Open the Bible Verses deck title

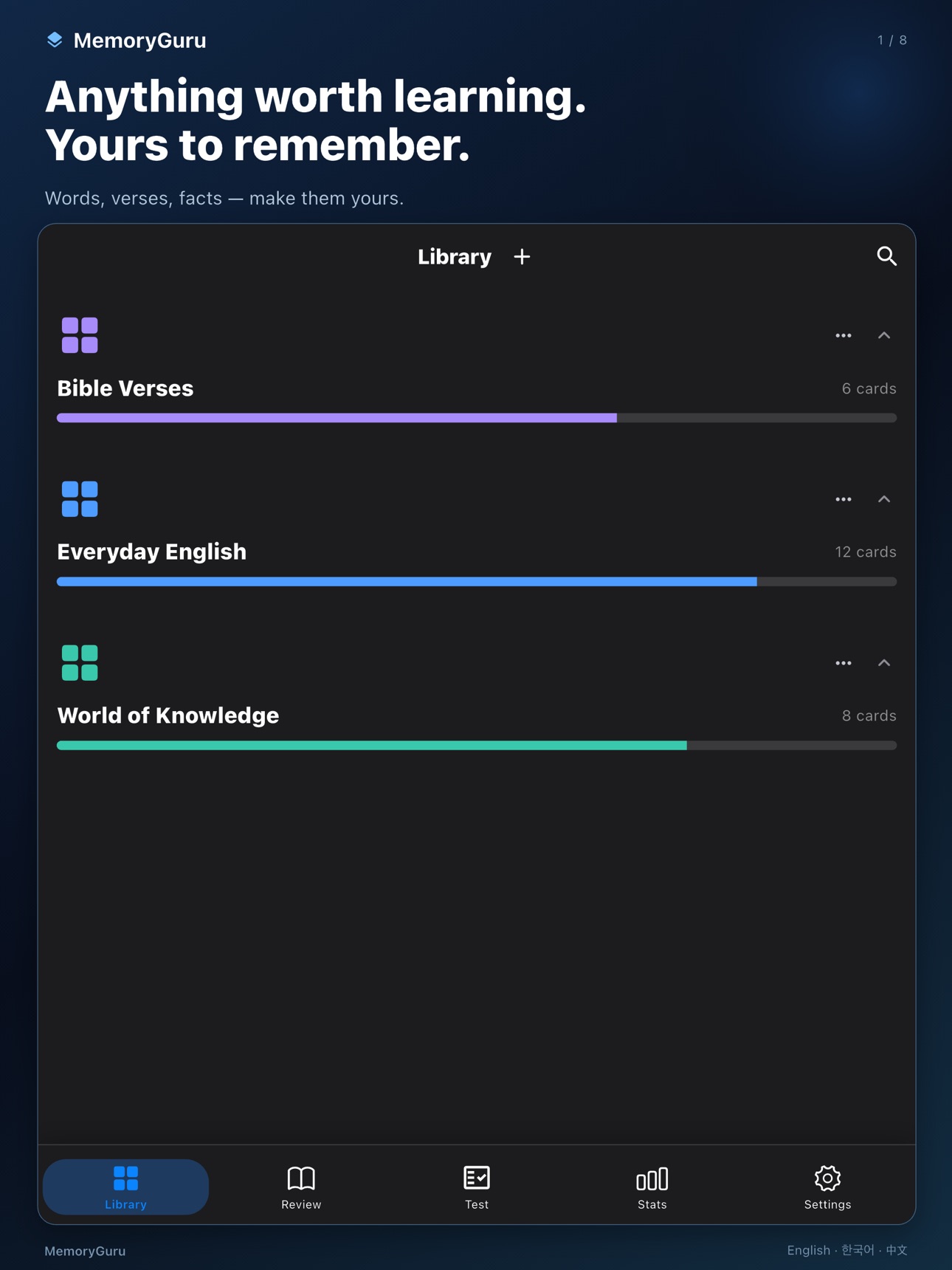pos(125,388)
